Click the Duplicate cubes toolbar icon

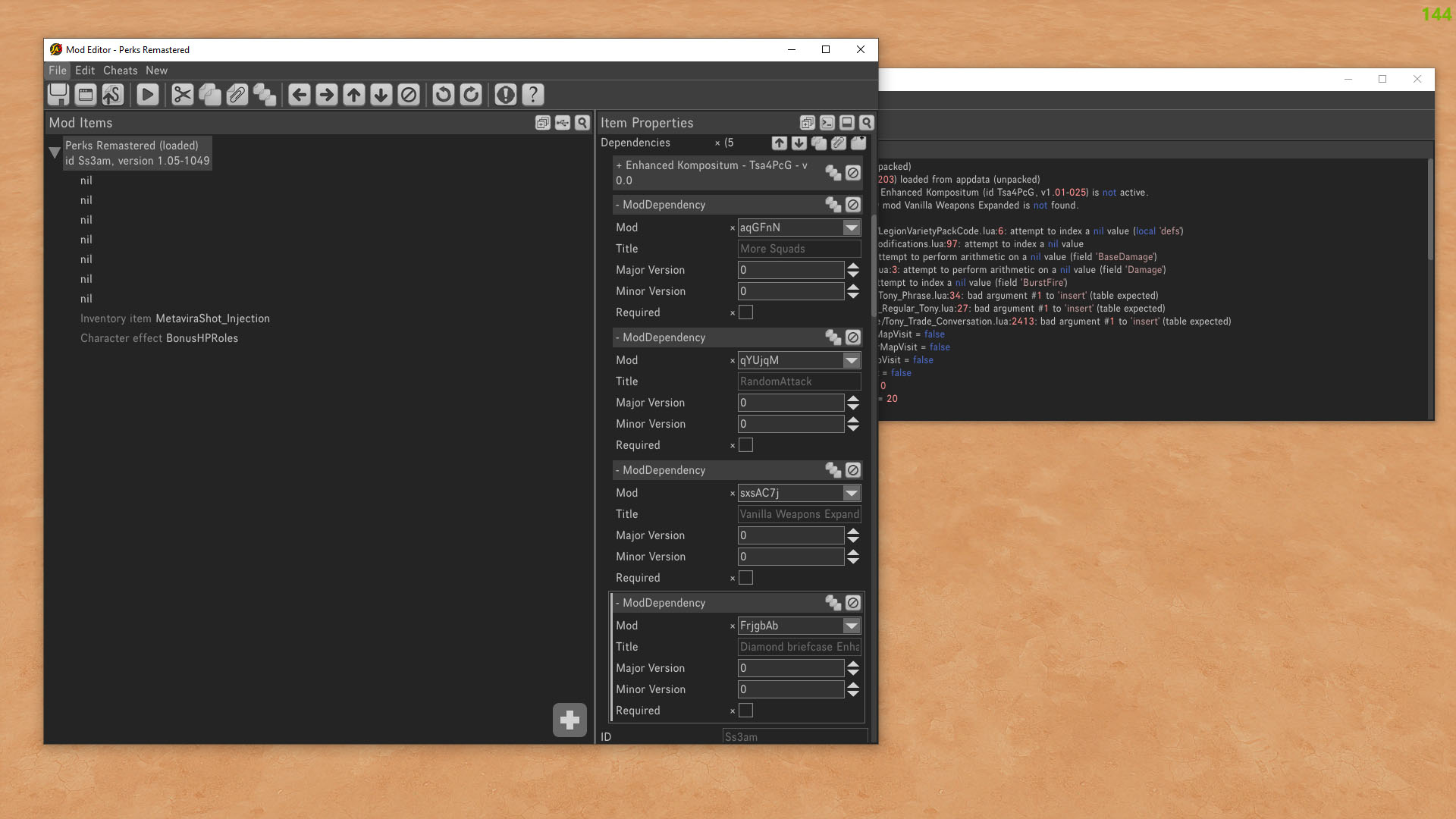click(265, 95)
